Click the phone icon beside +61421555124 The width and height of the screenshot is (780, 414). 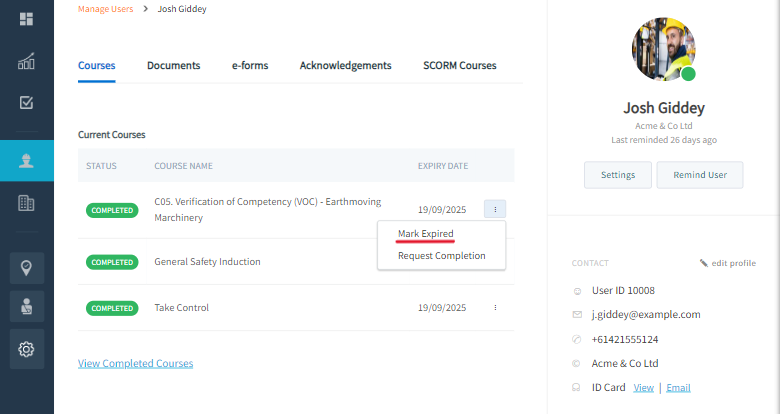click(577, 339)
